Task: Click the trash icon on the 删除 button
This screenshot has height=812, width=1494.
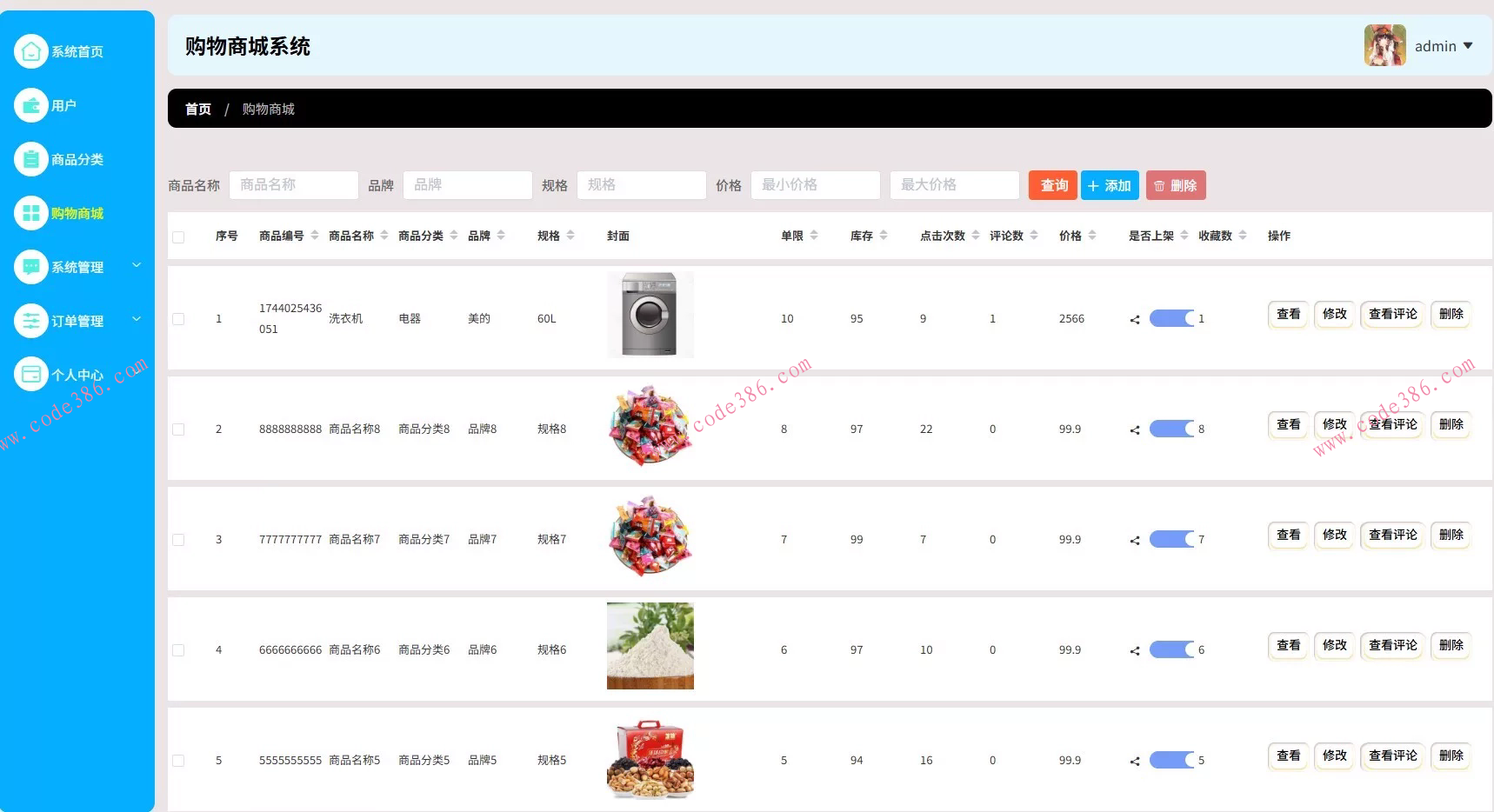Action: tap(1160, 184)
